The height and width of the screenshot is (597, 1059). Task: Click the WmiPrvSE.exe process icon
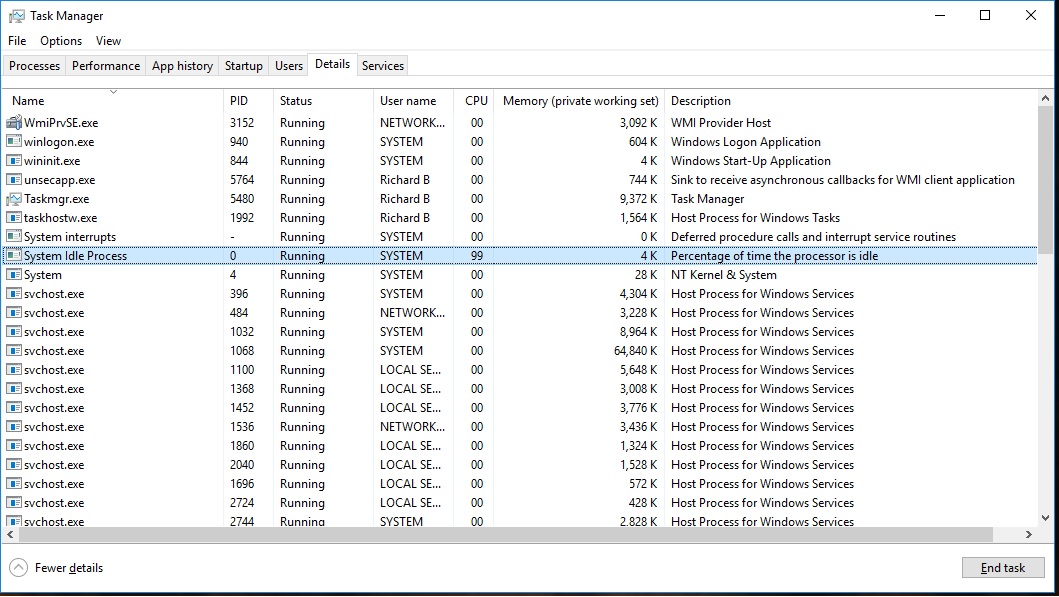click(x=14, y=123)
